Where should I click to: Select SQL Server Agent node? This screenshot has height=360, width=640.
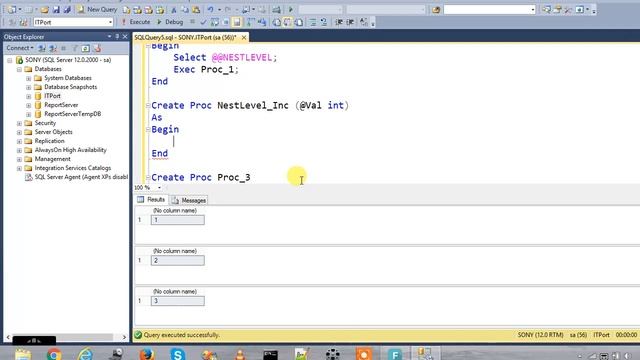pos(81,177)
